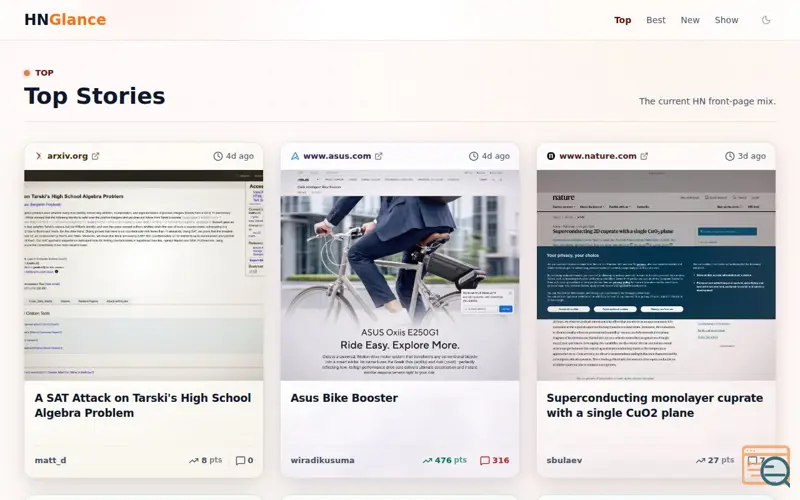Image resolution: width=800 pixels, height=500 pixels.
Task: Open 'A SAT Attack on Tarski's' story title
Action: point(143,405)
